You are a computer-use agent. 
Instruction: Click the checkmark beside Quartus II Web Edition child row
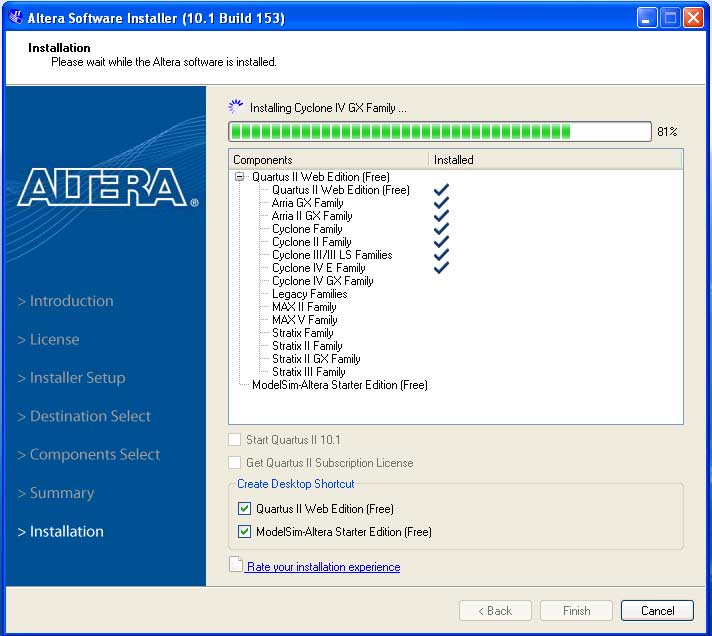tap(441, 190)
